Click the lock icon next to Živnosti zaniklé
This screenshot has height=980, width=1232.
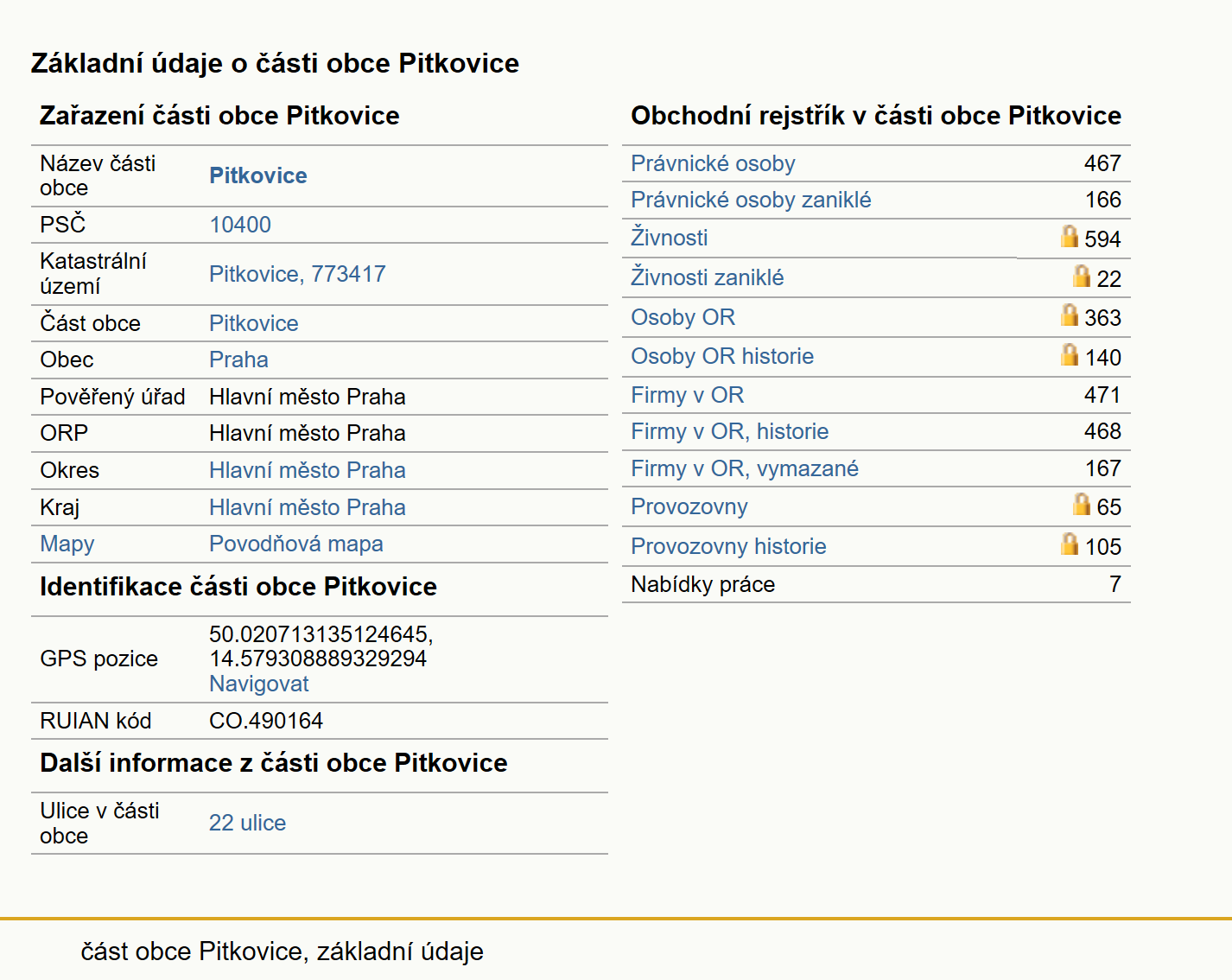click(x=1082, y=276)
